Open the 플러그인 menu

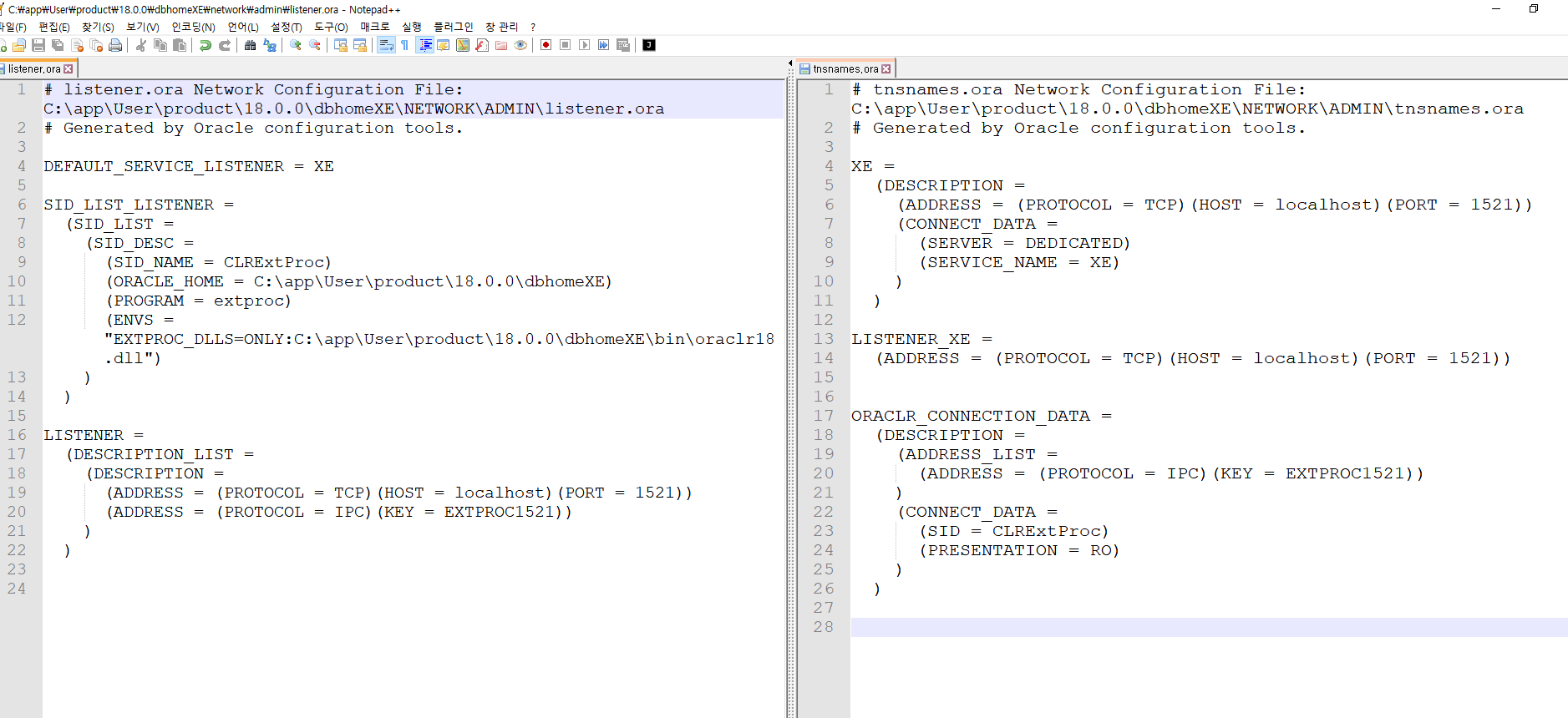(454, 28)
